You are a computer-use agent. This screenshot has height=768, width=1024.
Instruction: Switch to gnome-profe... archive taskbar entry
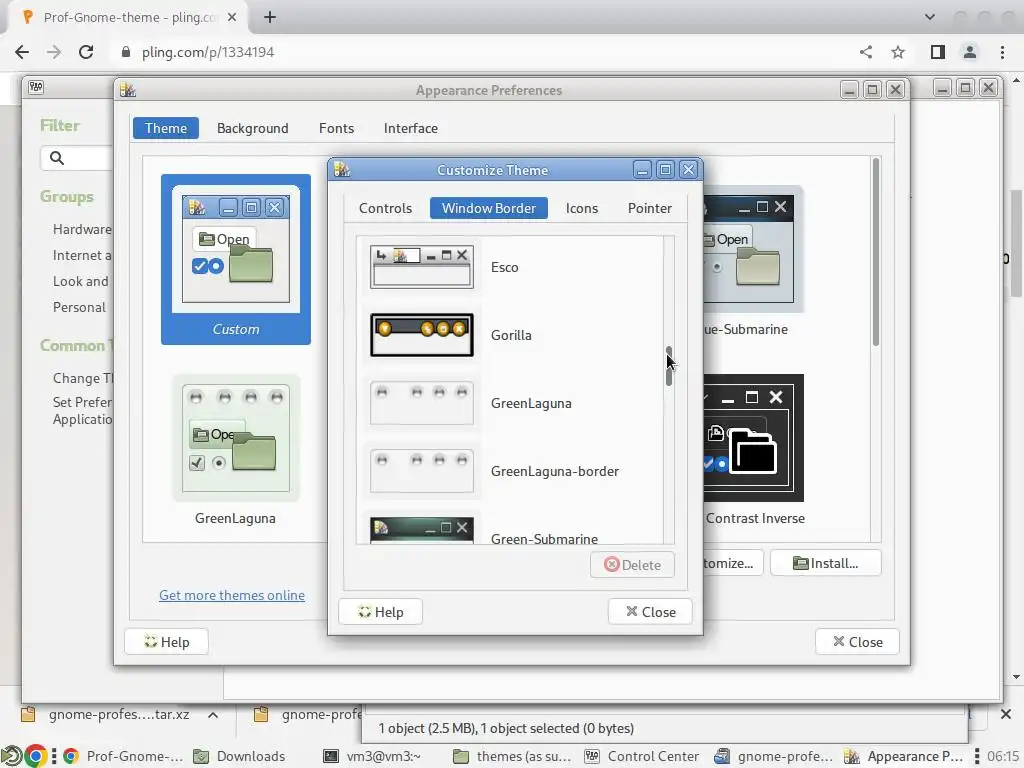tap(773, 756)
